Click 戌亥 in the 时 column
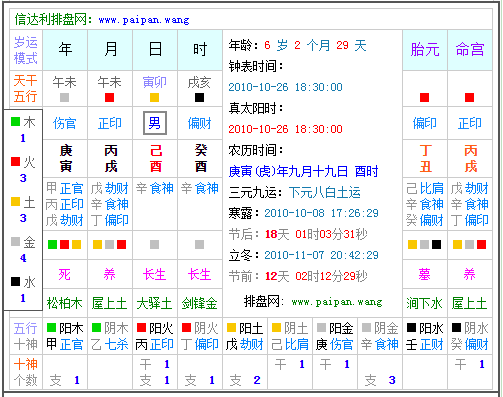This screenshot has height=397, width=503. click(199, 82)
